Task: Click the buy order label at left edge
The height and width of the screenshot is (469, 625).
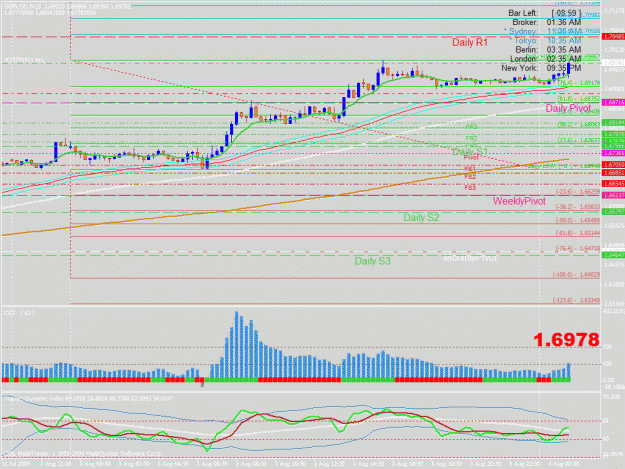Action: coord(25,60)
